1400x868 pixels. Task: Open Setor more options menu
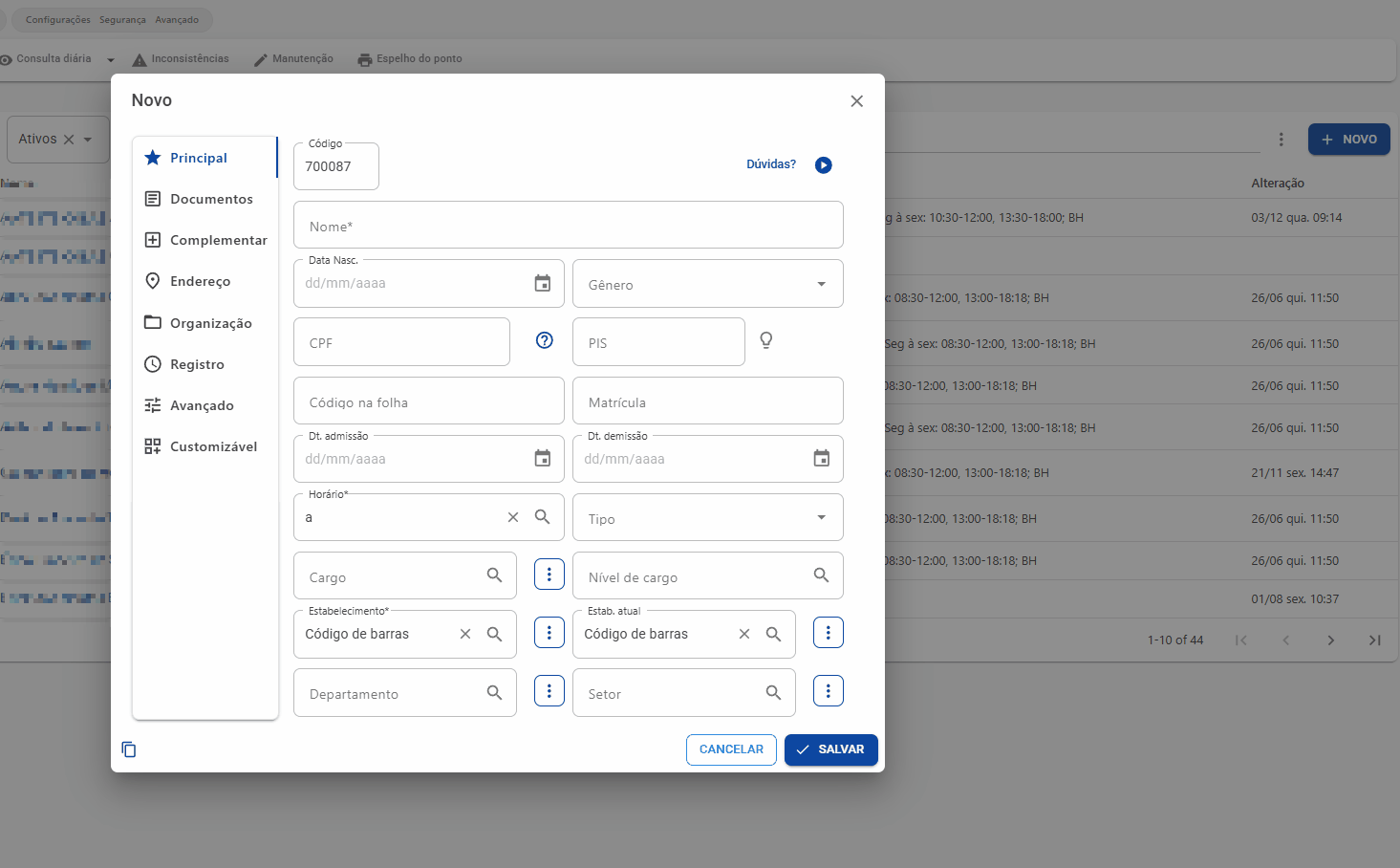[829, 691]
